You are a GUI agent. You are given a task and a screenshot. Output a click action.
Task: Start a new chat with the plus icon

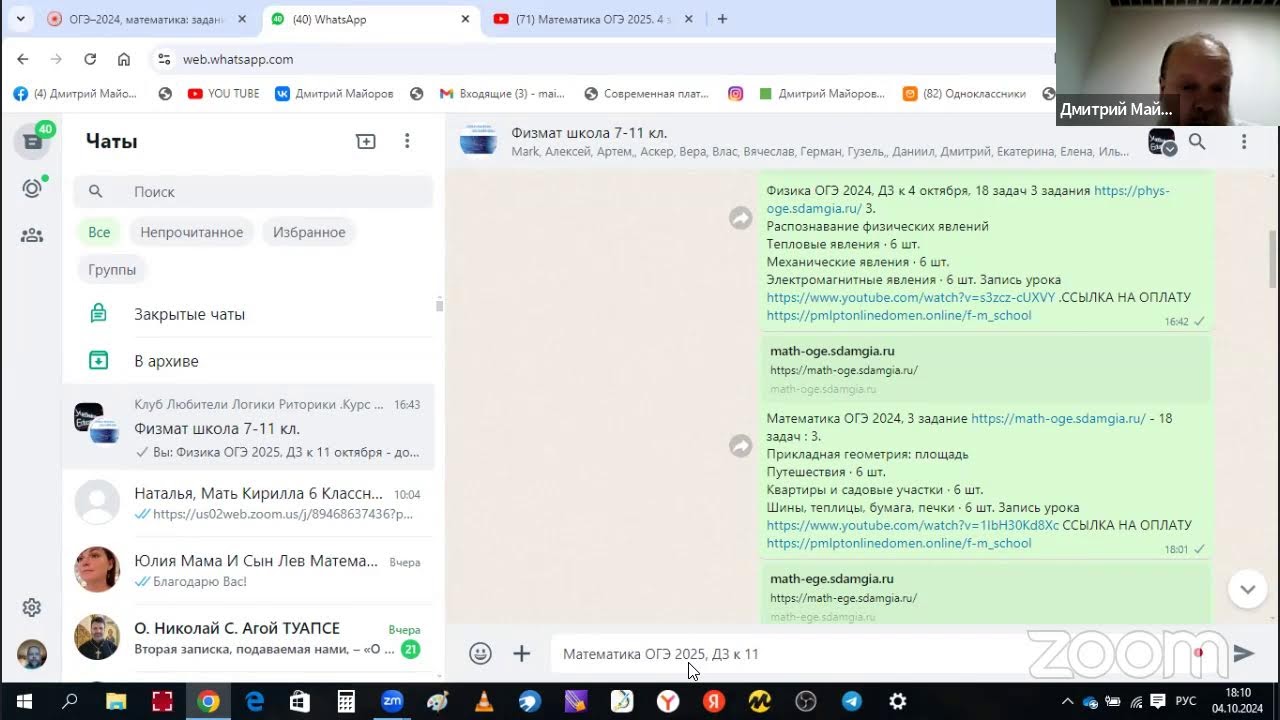click(366, 141)
